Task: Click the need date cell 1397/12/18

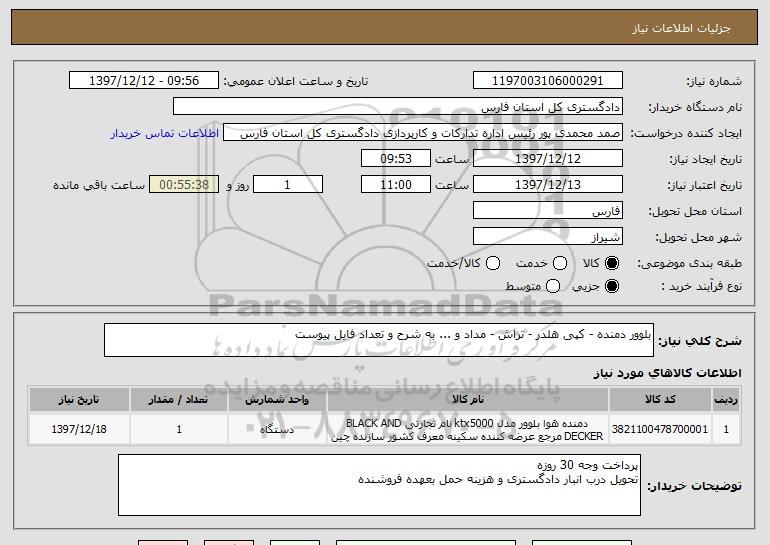Action: click(x=79, y=429)
